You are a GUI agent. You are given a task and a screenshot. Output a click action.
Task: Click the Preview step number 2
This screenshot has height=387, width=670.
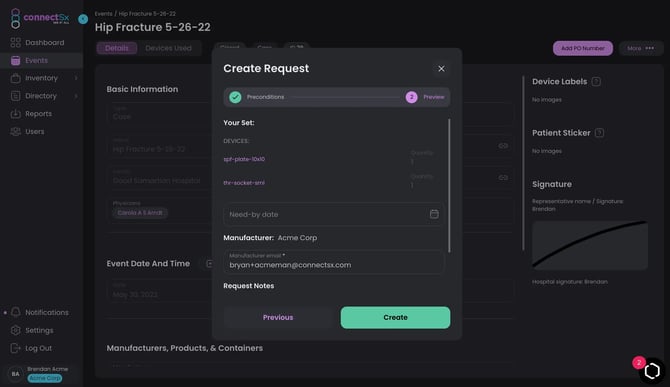point(411,97)
